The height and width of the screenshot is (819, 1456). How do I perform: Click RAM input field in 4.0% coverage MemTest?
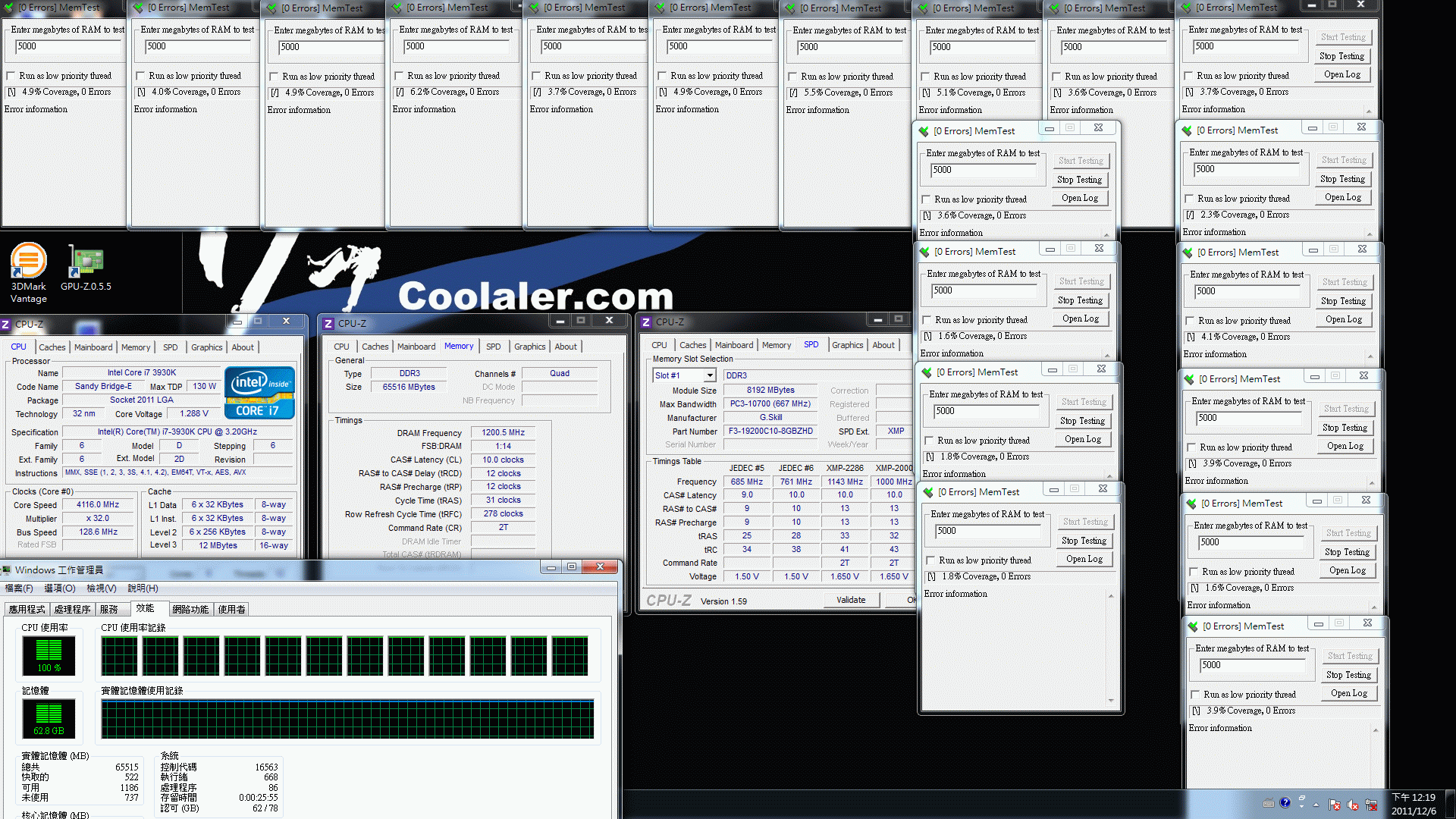[196, 46]
